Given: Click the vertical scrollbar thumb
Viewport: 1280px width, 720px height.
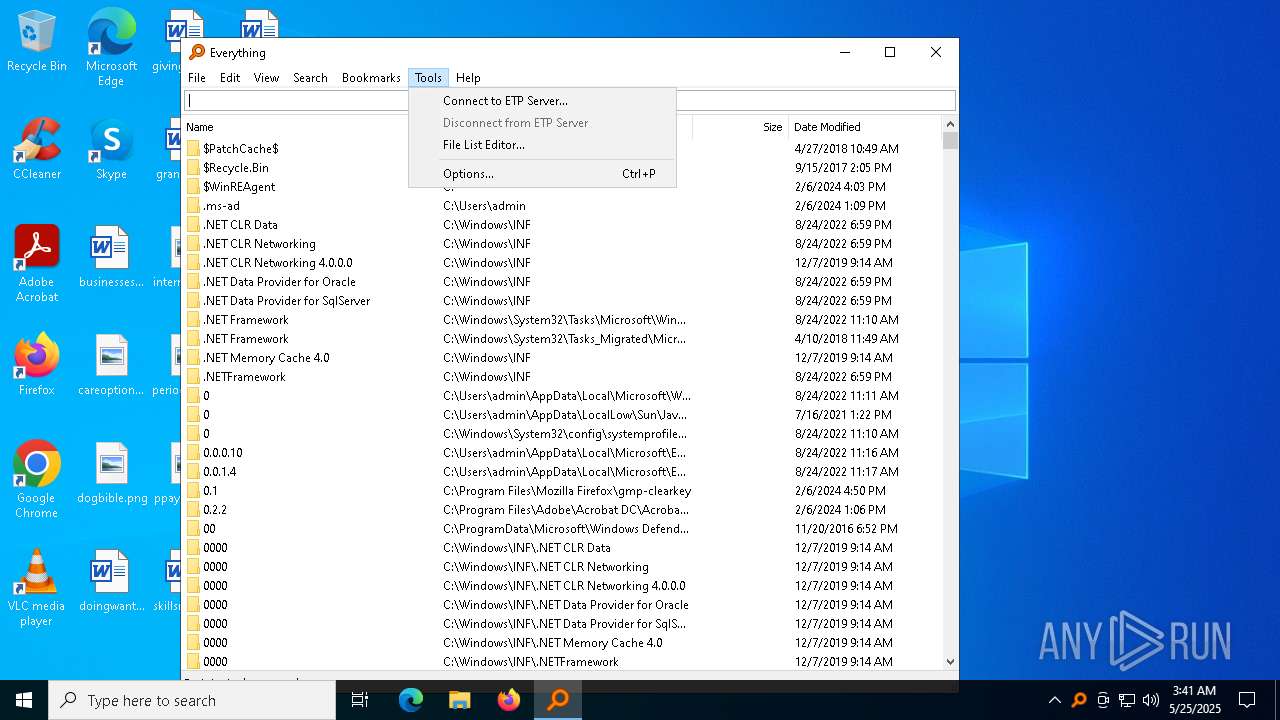Looking at the screenshot, I should click(x=950, y=140).
